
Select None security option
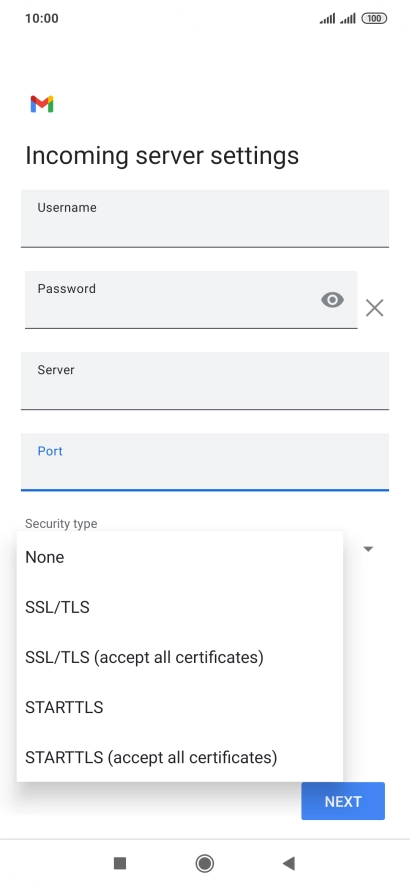point(180,557)
